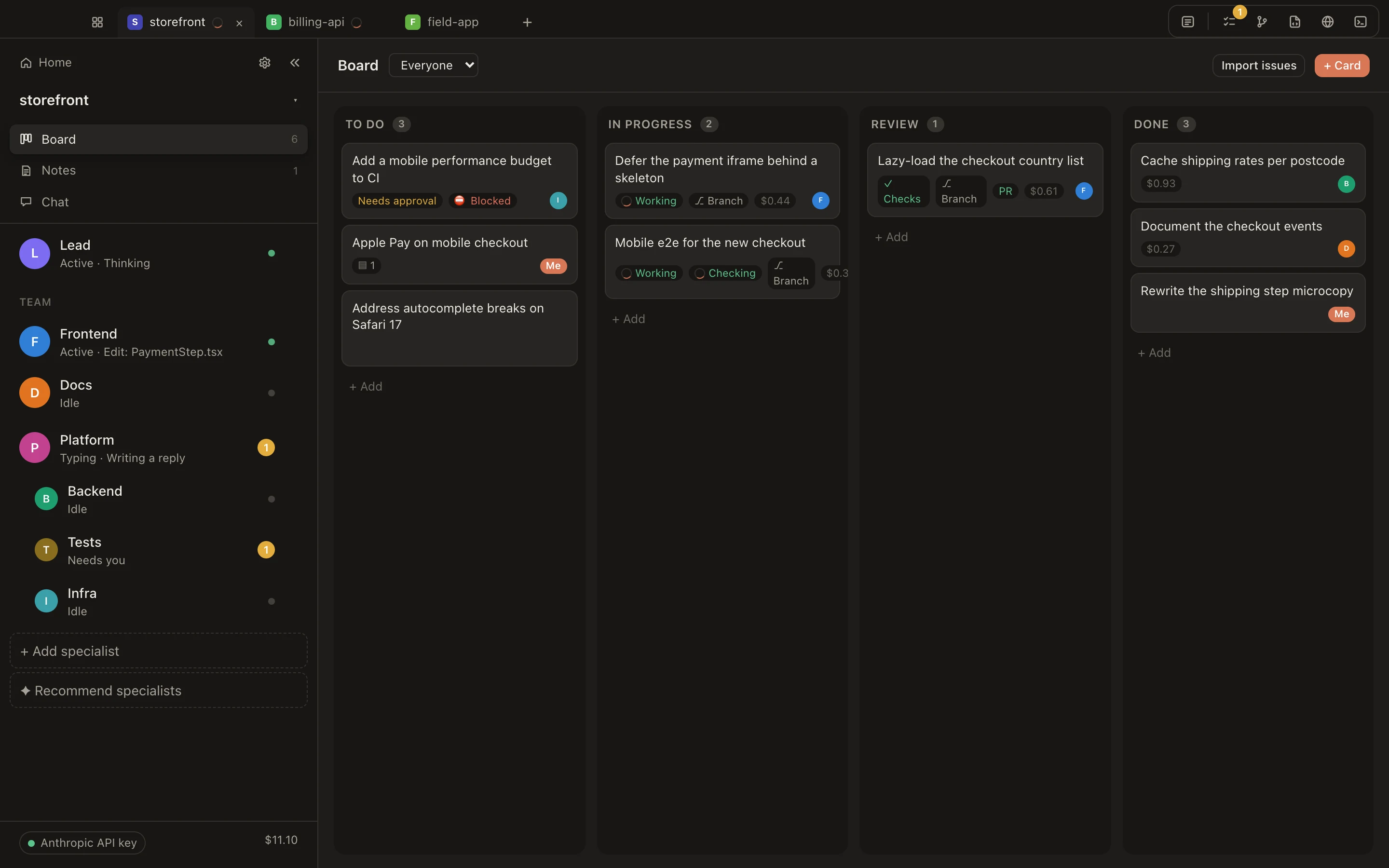Viewport: 1389px width, 868px height.
Task: Go to Home in sidebar
Action: point(46,63)
